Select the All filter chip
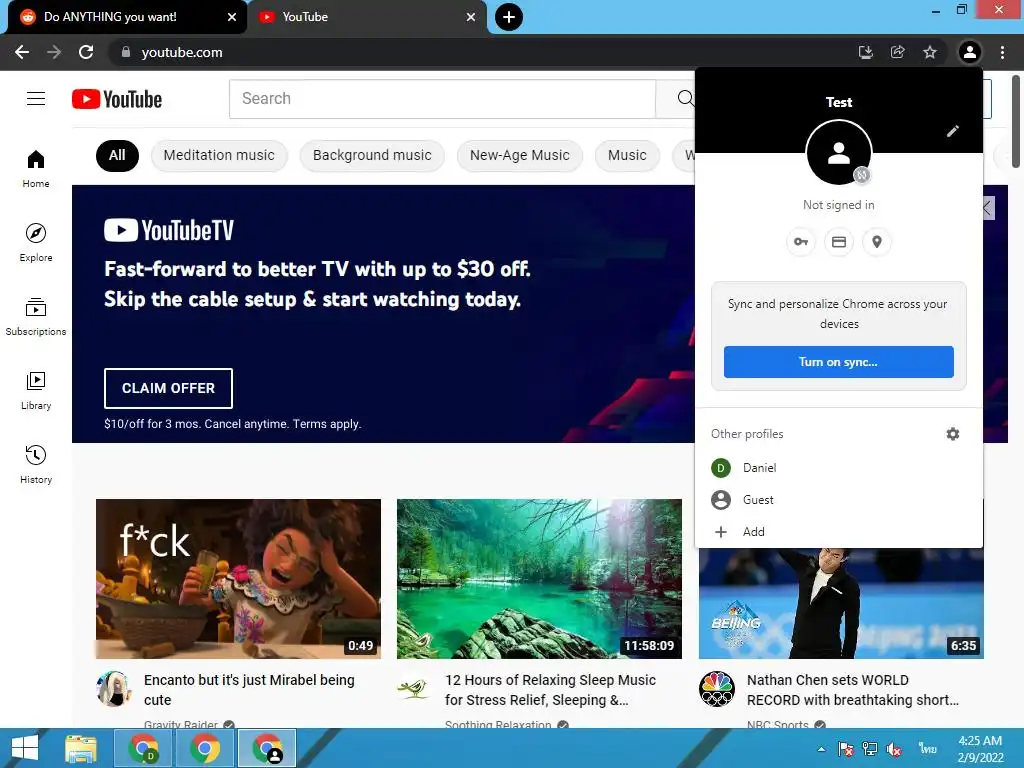1024x768 pixels. [118, 155]
